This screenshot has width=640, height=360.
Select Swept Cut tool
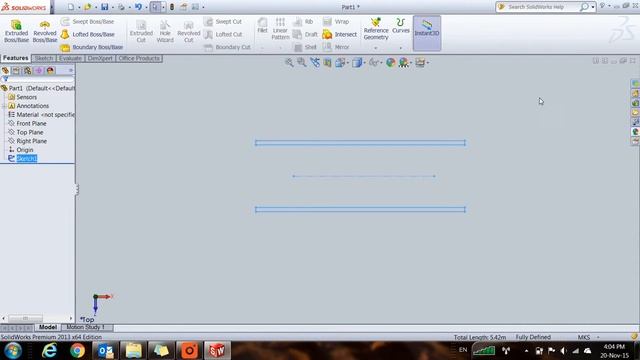223,22
